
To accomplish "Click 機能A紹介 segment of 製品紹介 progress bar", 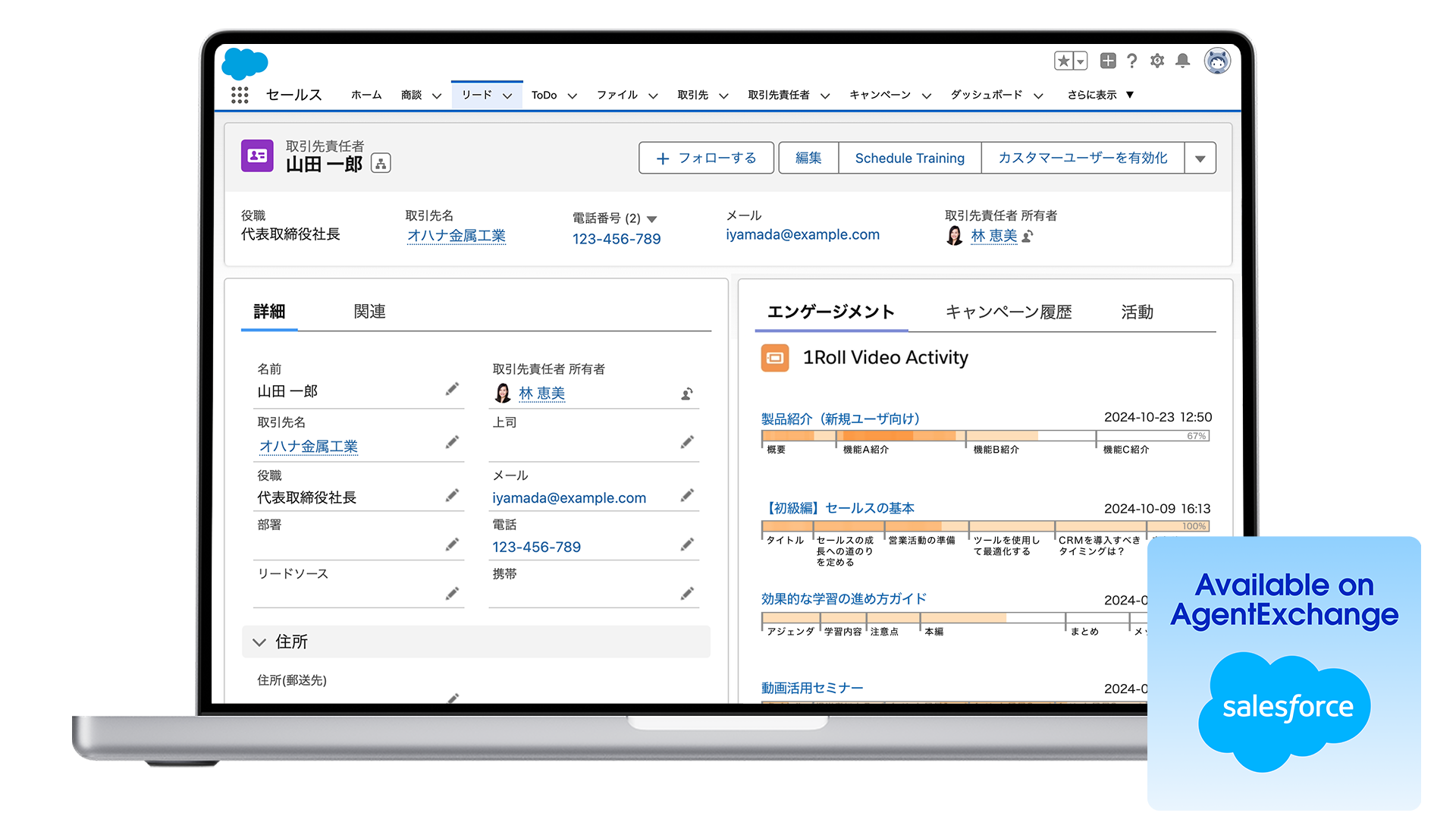I will [x=900, y=436].
